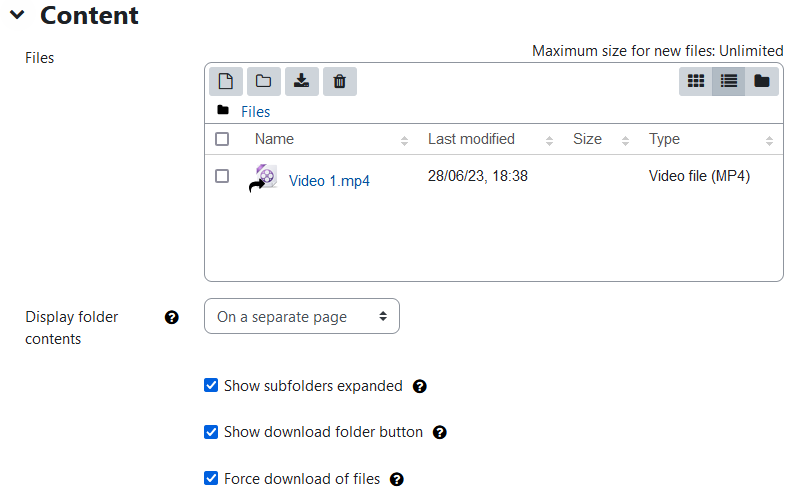Click the sort arrows next to Type
Screen dimensions: 791x492
(769, 141)
